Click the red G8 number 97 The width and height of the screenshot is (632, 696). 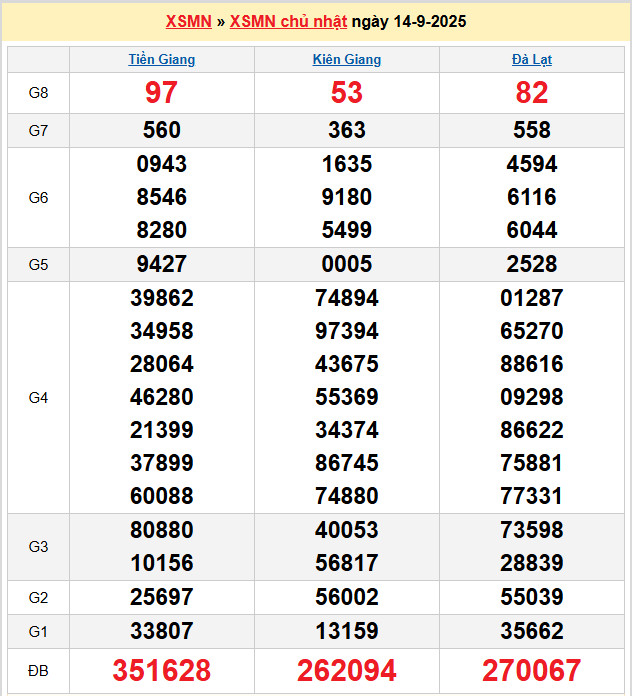tap(162, 93)
